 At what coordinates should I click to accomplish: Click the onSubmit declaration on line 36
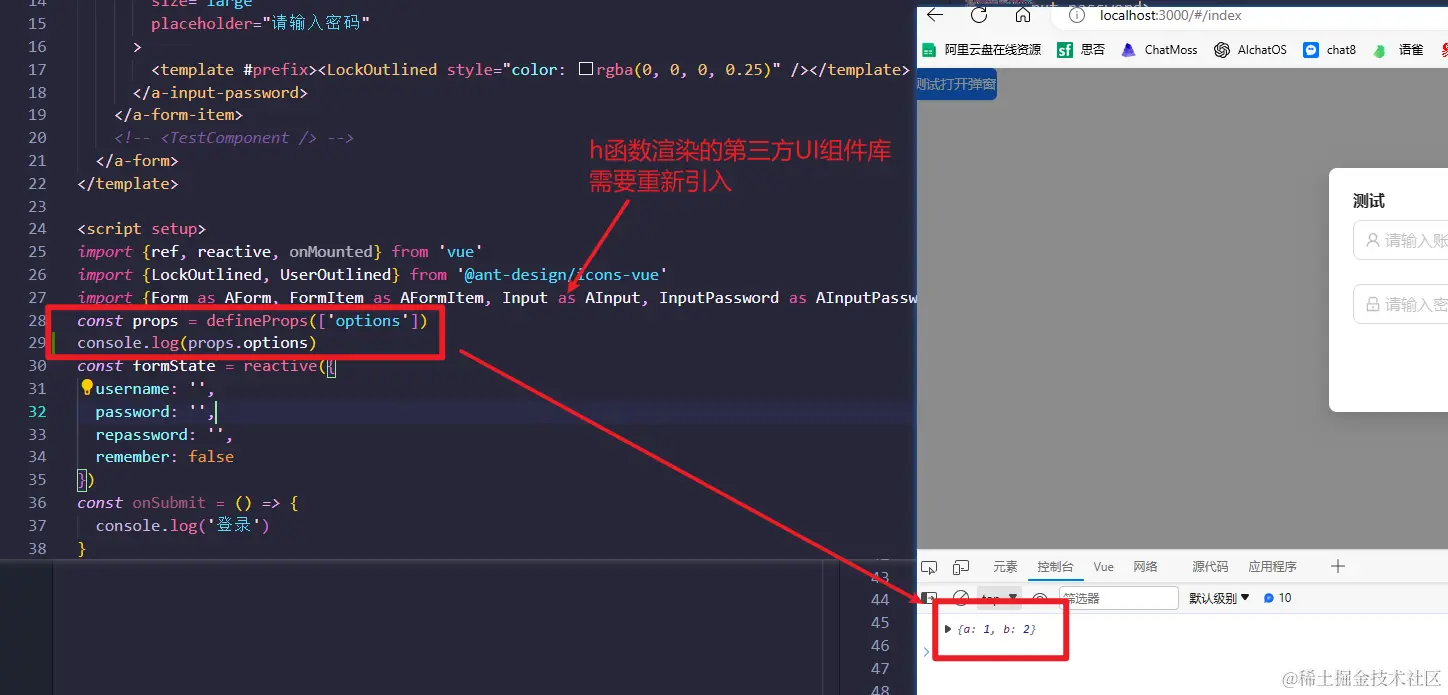coord(169,503)
